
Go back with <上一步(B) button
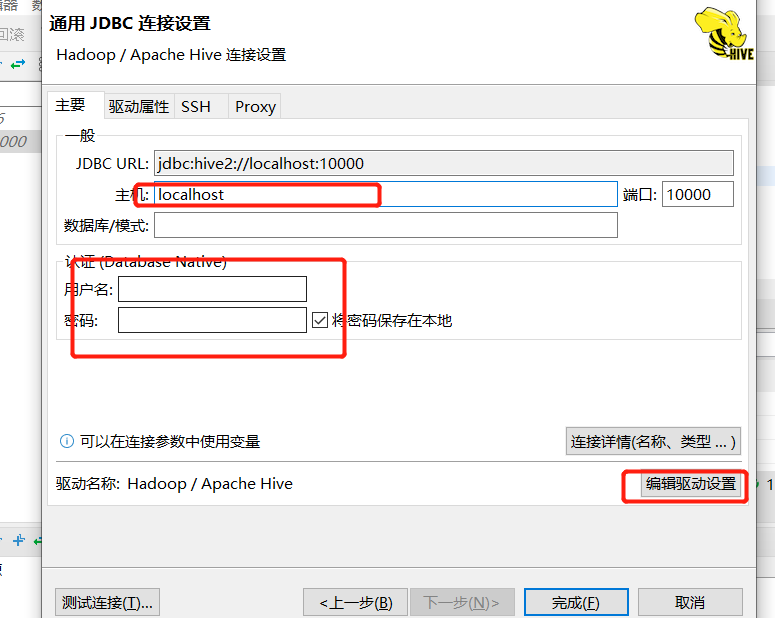(x=355, y=602)
